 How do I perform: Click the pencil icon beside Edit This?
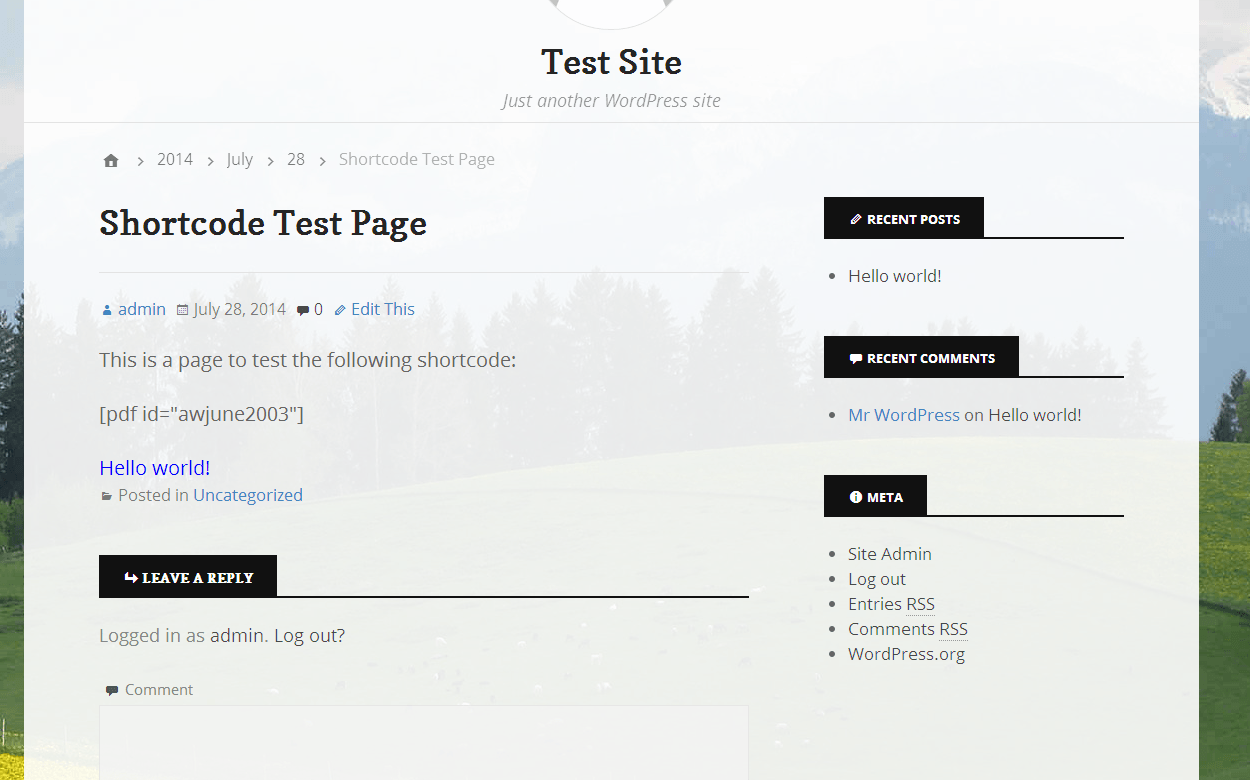[x=340, y=310]
